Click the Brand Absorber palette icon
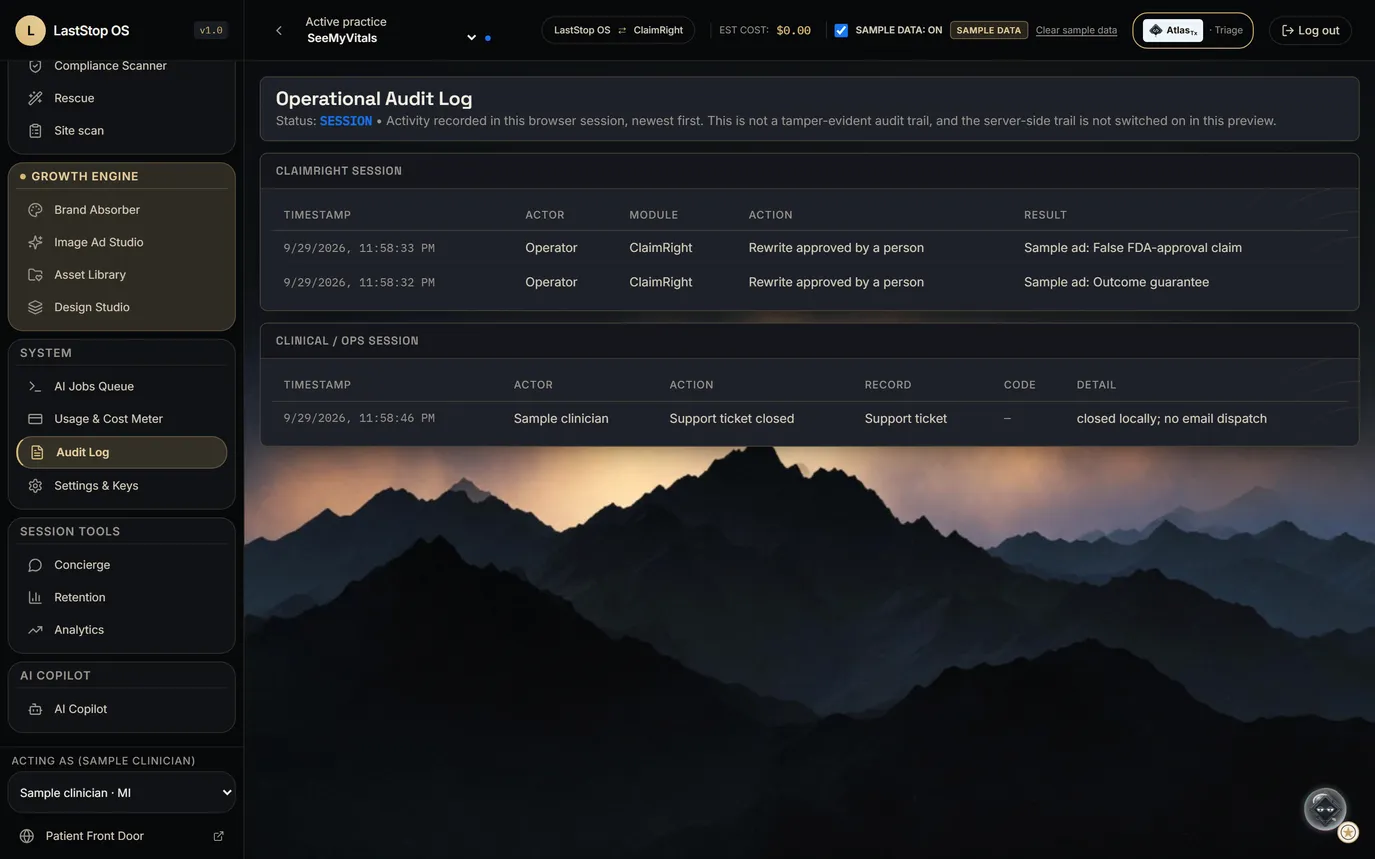This screenshot has width=1375, height=859. point(35,210)
